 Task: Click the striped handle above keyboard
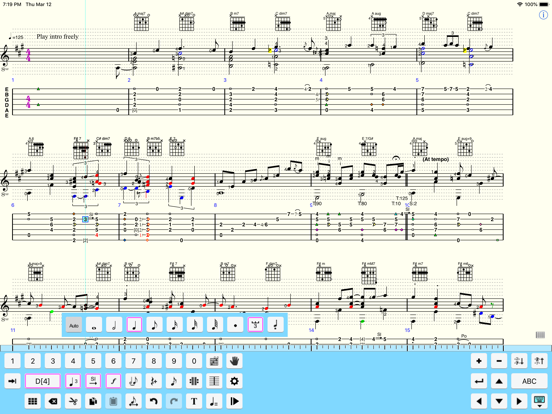540,335
